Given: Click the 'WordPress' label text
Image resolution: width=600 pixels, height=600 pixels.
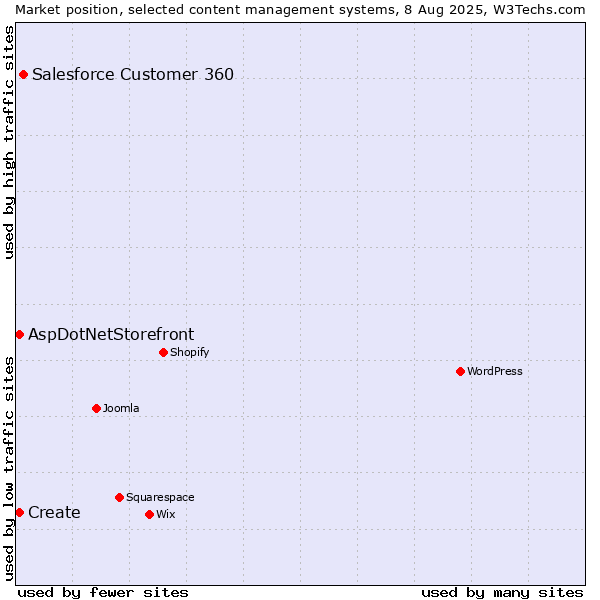Looking at the screenshot, I should click(495, 371).
